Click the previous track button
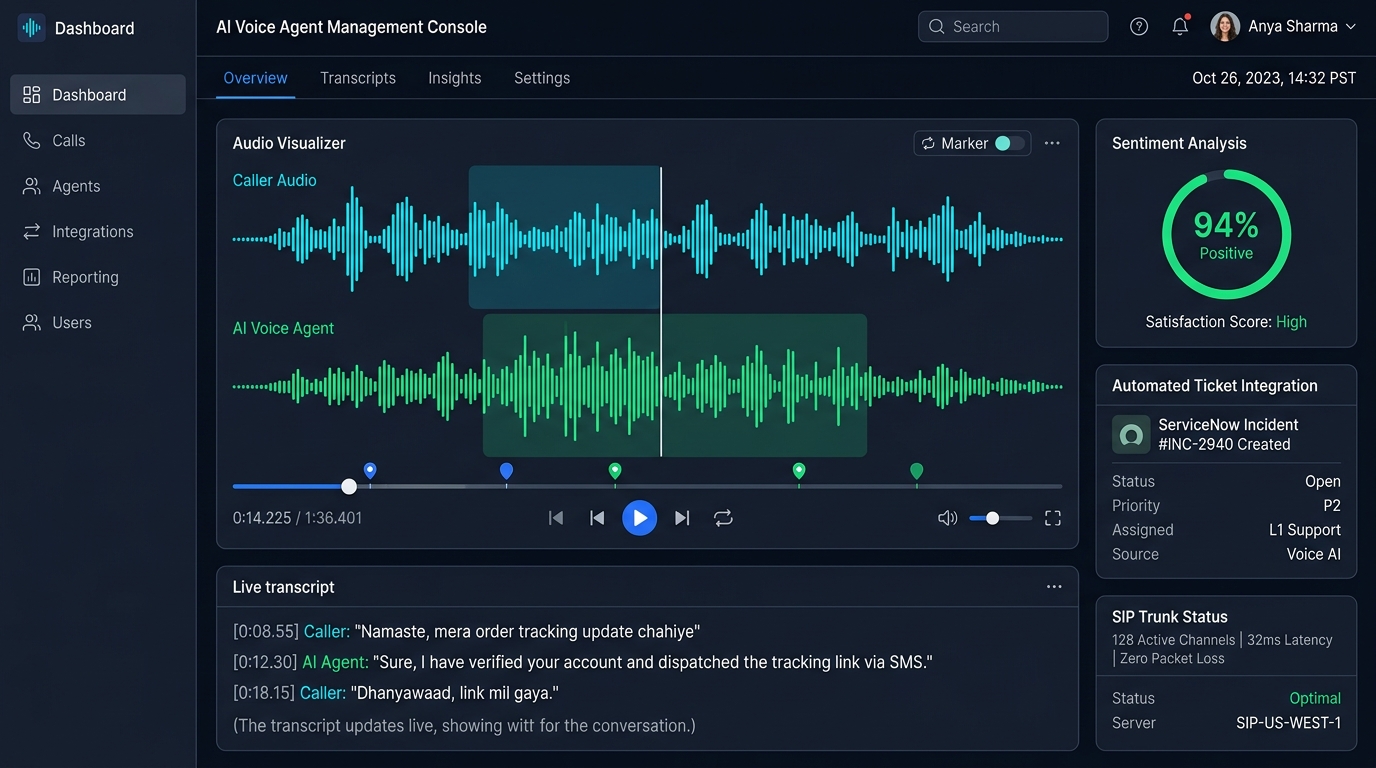Screen dimensions: 1376x768 click(597, 518)
